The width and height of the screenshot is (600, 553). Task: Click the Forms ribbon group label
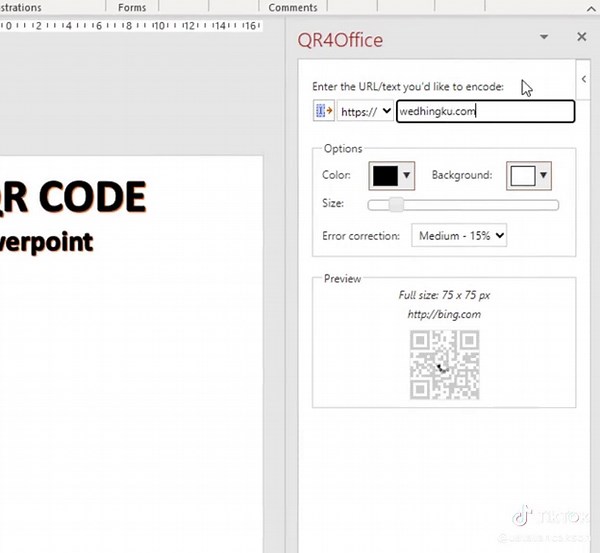tap(132, 8)
